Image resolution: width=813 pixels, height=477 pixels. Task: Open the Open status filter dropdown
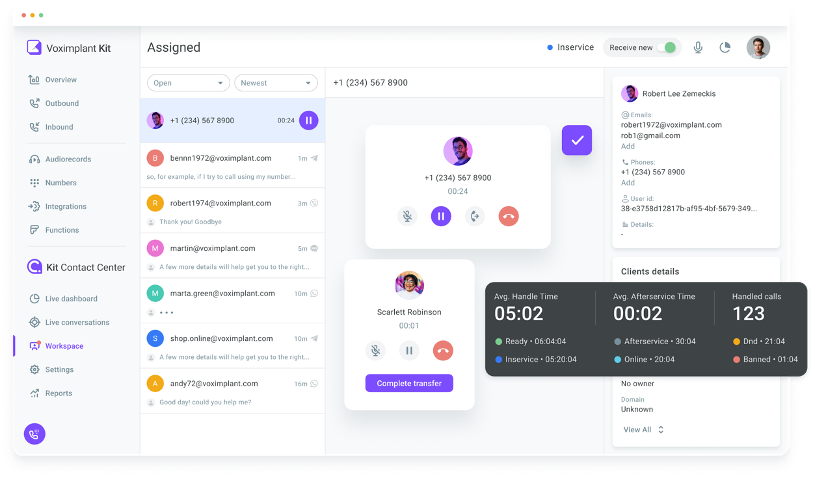click(x=188, y=83)
